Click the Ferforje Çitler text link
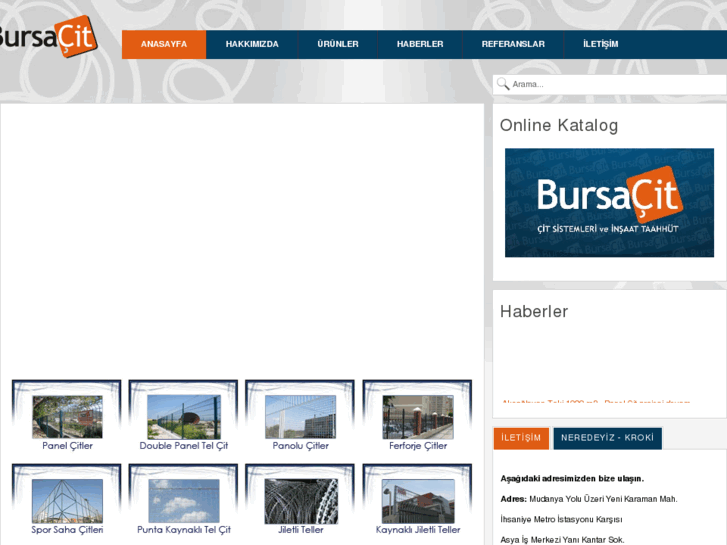Screen dimensions: 727x545 tap(418, 446)
